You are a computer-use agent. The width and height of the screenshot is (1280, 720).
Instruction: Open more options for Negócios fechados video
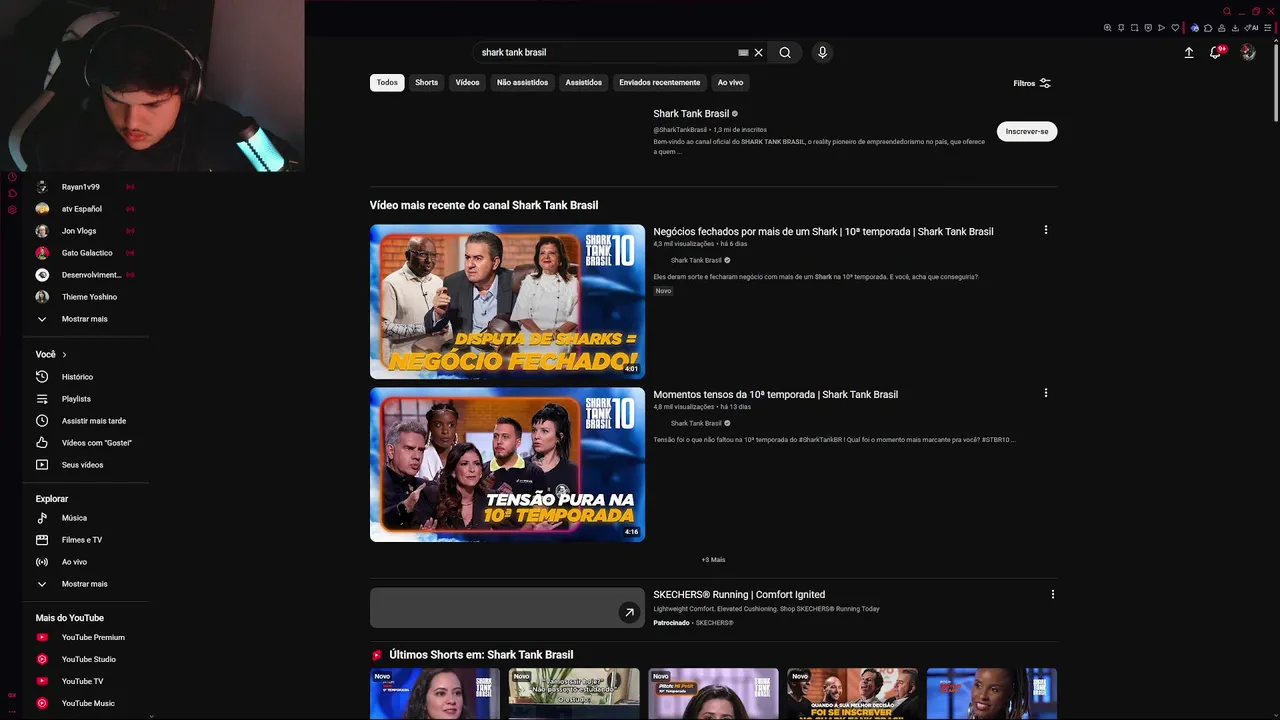point(1046,230)
